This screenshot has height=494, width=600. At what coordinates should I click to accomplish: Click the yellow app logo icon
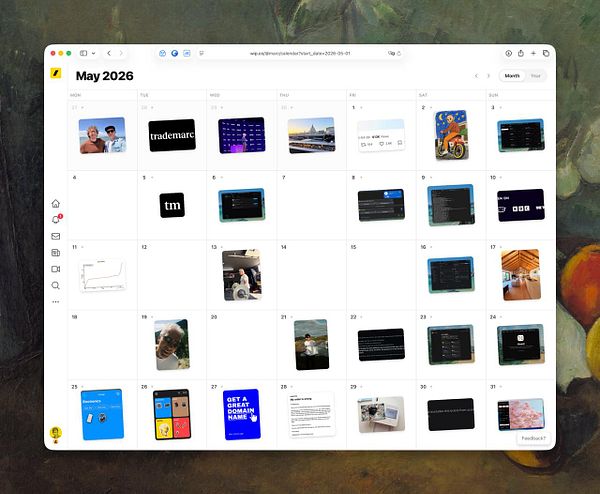(x=56, y=73)
